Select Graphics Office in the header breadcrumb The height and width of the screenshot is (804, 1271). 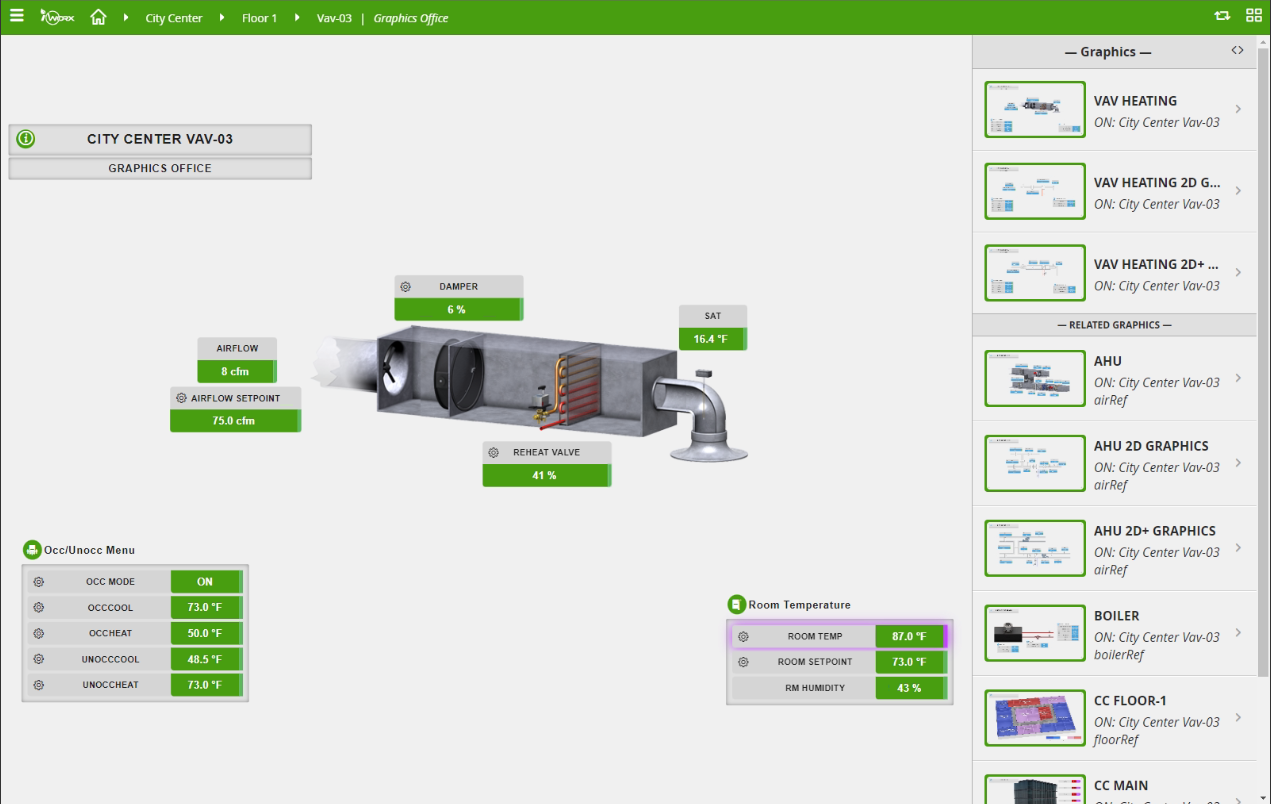click(x=411, y=18)
